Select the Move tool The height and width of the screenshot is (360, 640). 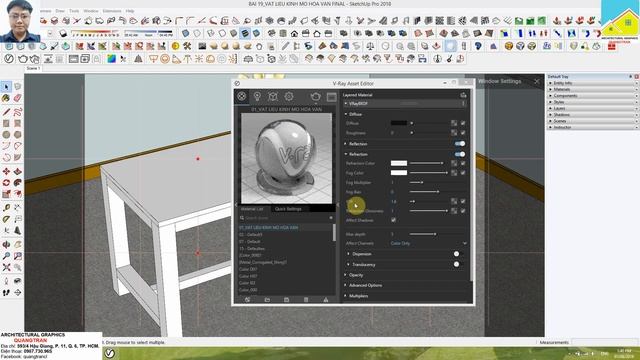click(x=6, y=171)
